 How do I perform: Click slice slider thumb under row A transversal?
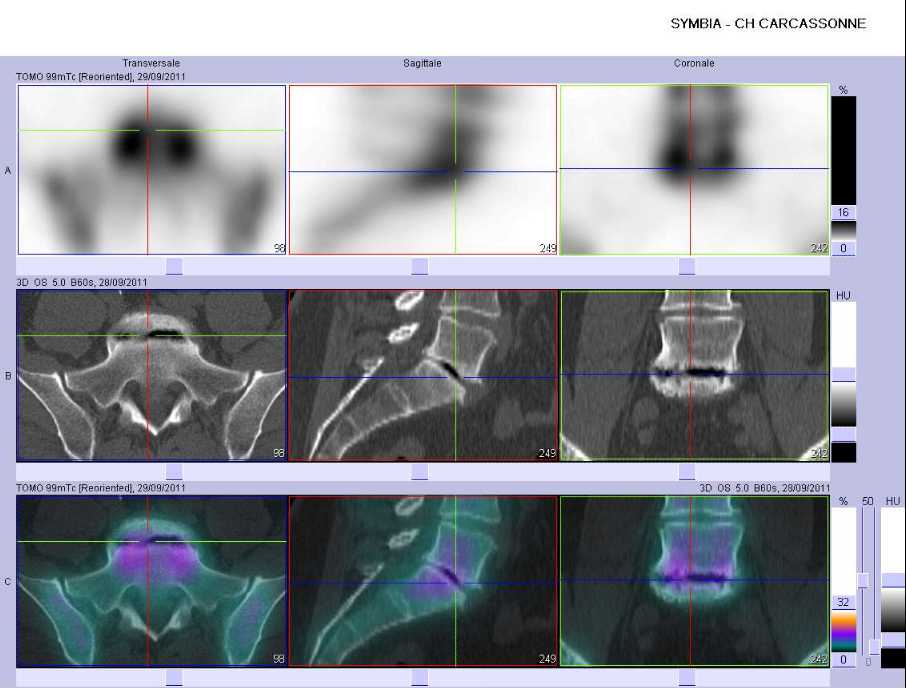tap(174, 266)
